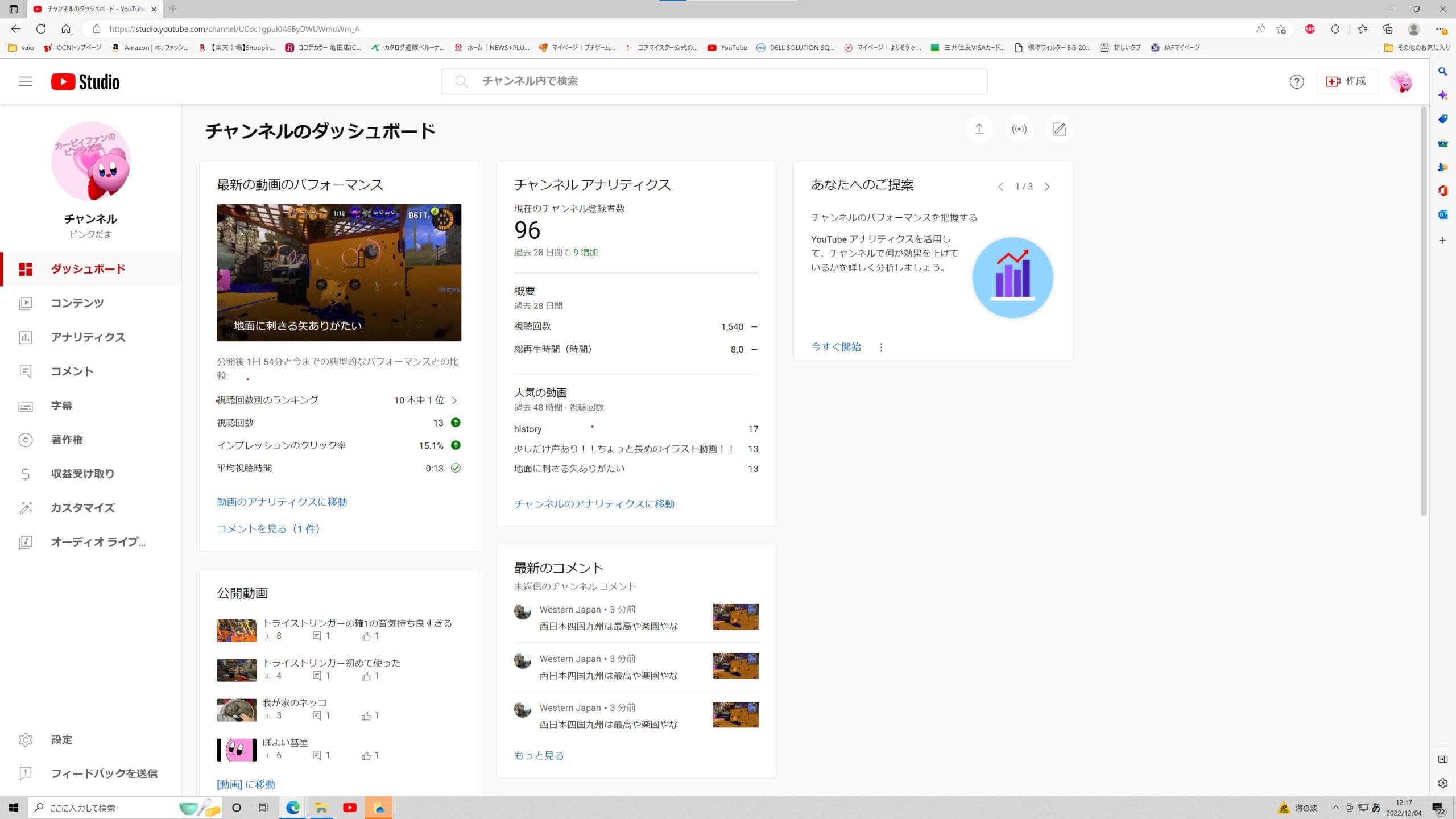Click browser refresh icon
1456x819 pixels.
click(41, 29)
